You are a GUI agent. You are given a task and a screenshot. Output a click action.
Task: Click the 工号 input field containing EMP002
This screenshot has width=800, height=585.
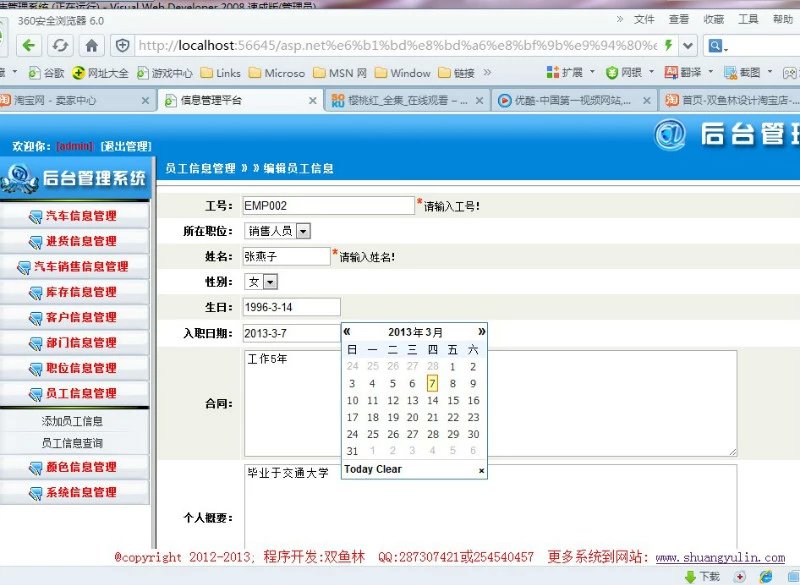point(327,205)
